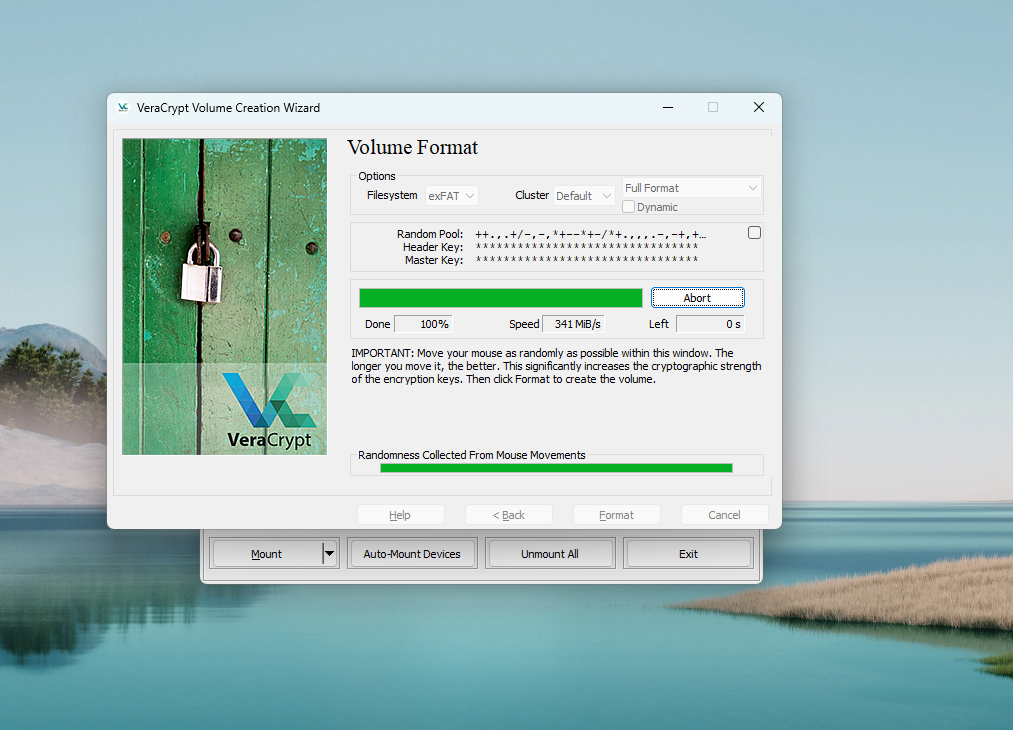
Task: Open the Cluster Default dropdown
Action: [584, 196]
